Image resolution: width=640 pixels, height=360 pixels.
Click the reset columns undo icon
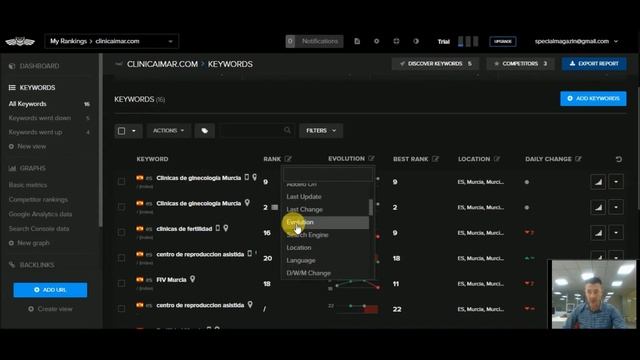[619, 159]
